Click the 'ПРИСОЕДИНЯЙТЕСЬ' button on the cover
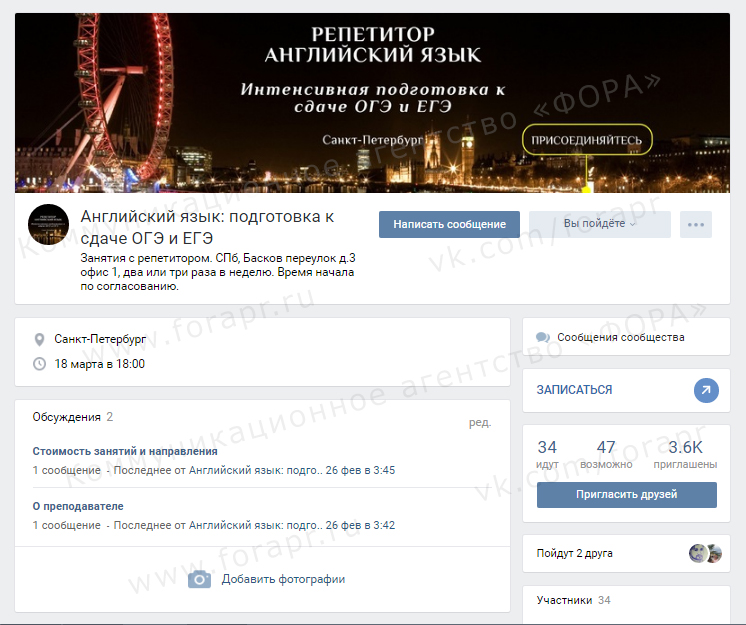This screenshot has width=746, height=625. [x=587, y=140]
